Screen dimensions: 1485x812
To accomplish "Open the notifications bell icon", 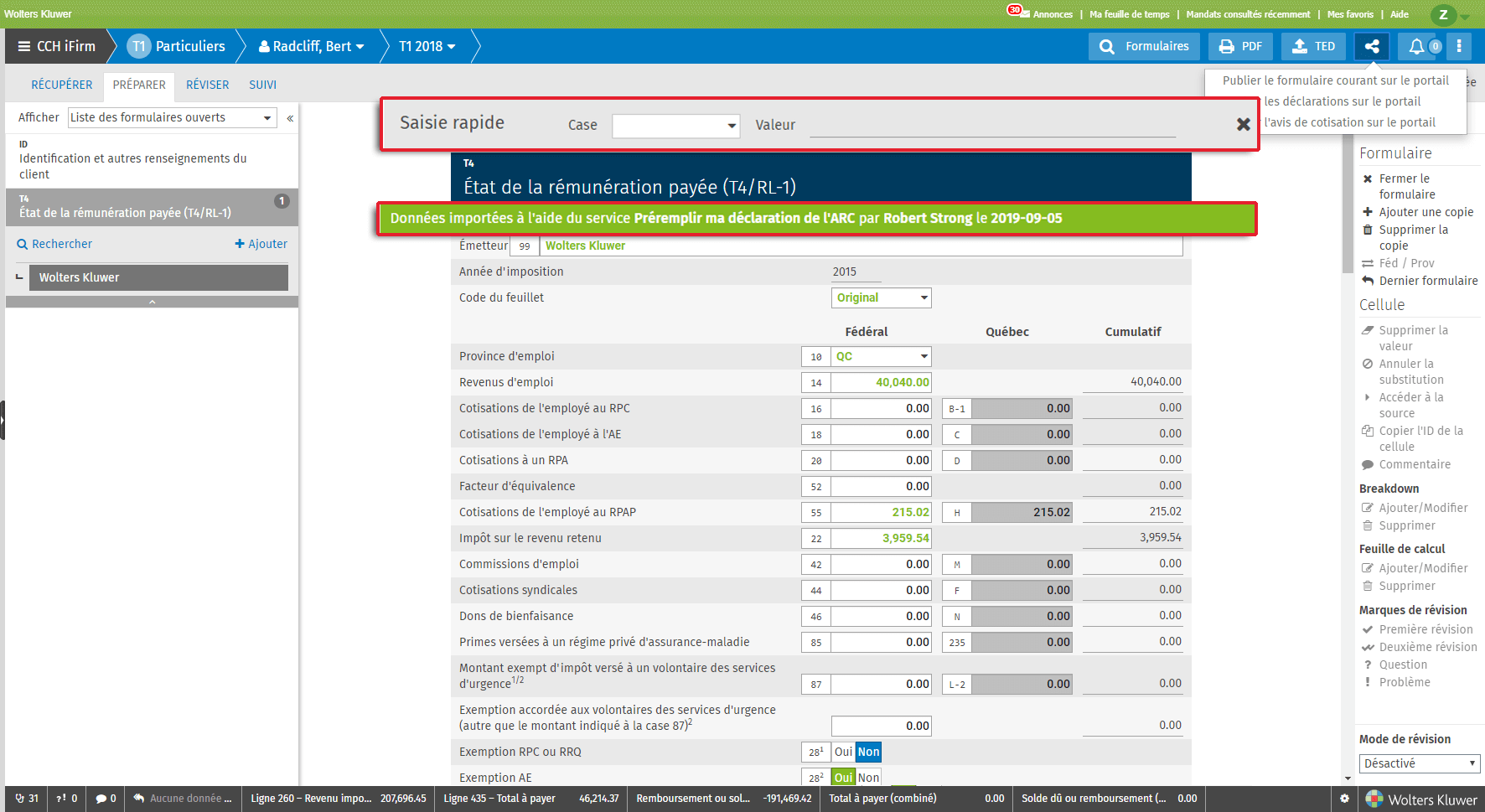I will pyautogui.click(x=1416, y=47).
